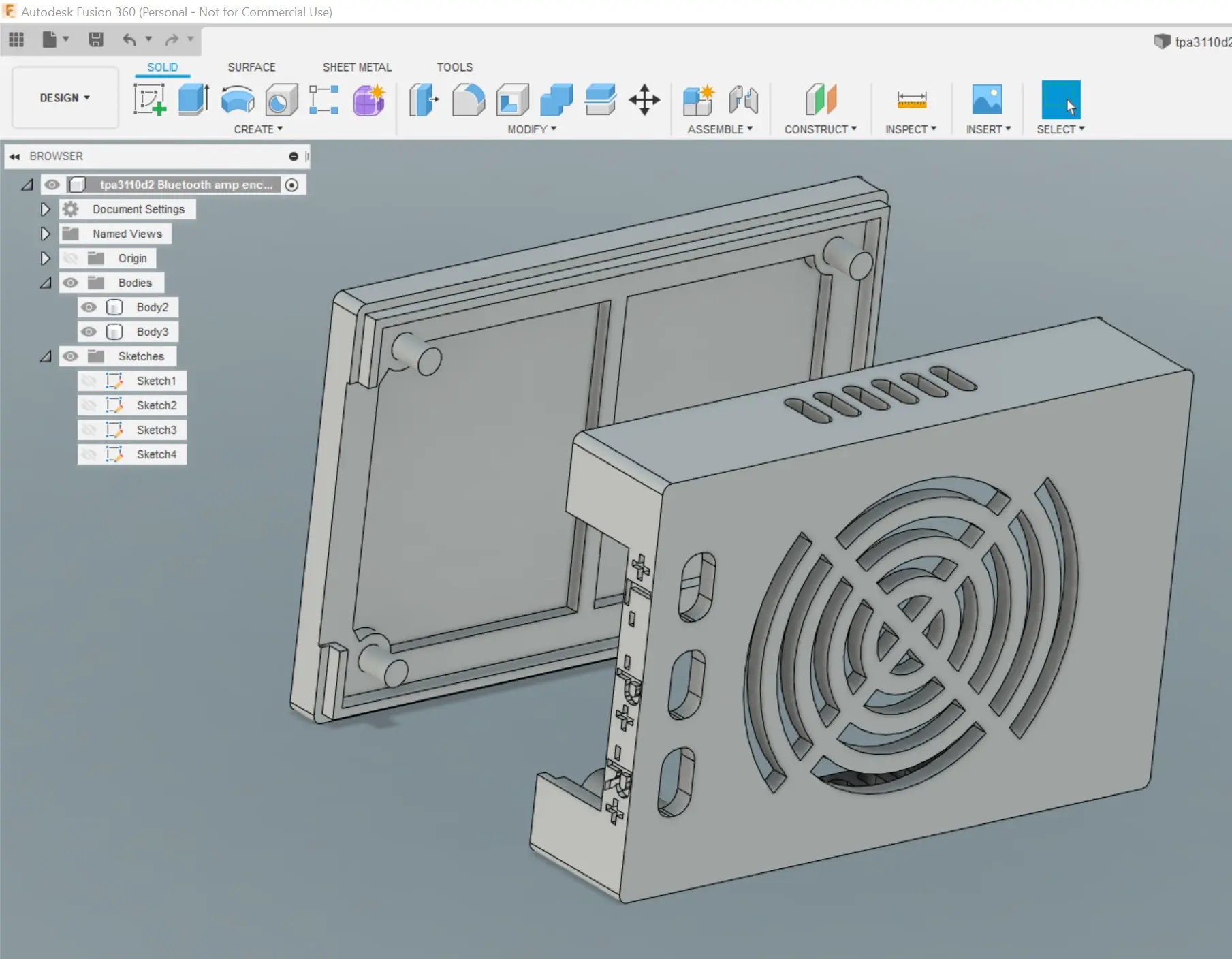Select the Hole tool
This screenshot has width=1232, height=959.
(x=281, y=99)
